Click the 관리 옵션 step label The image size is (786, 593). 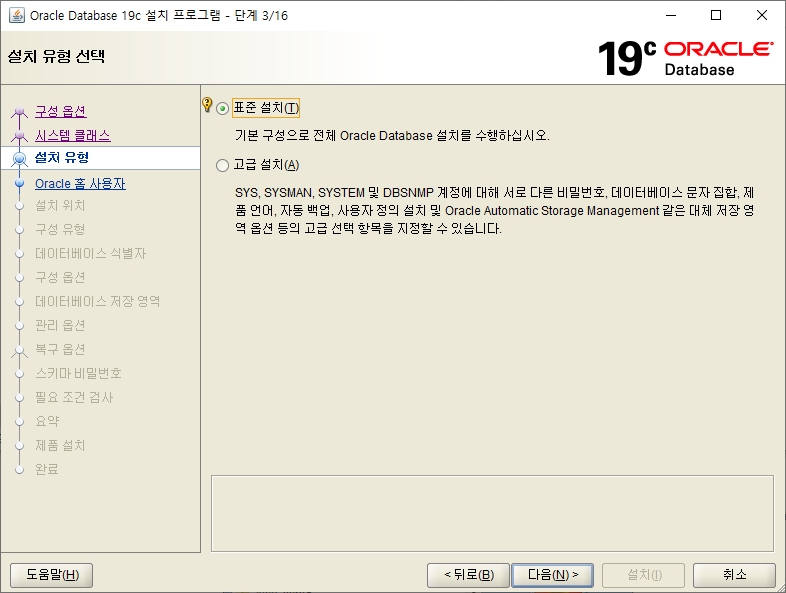[60, 325]
